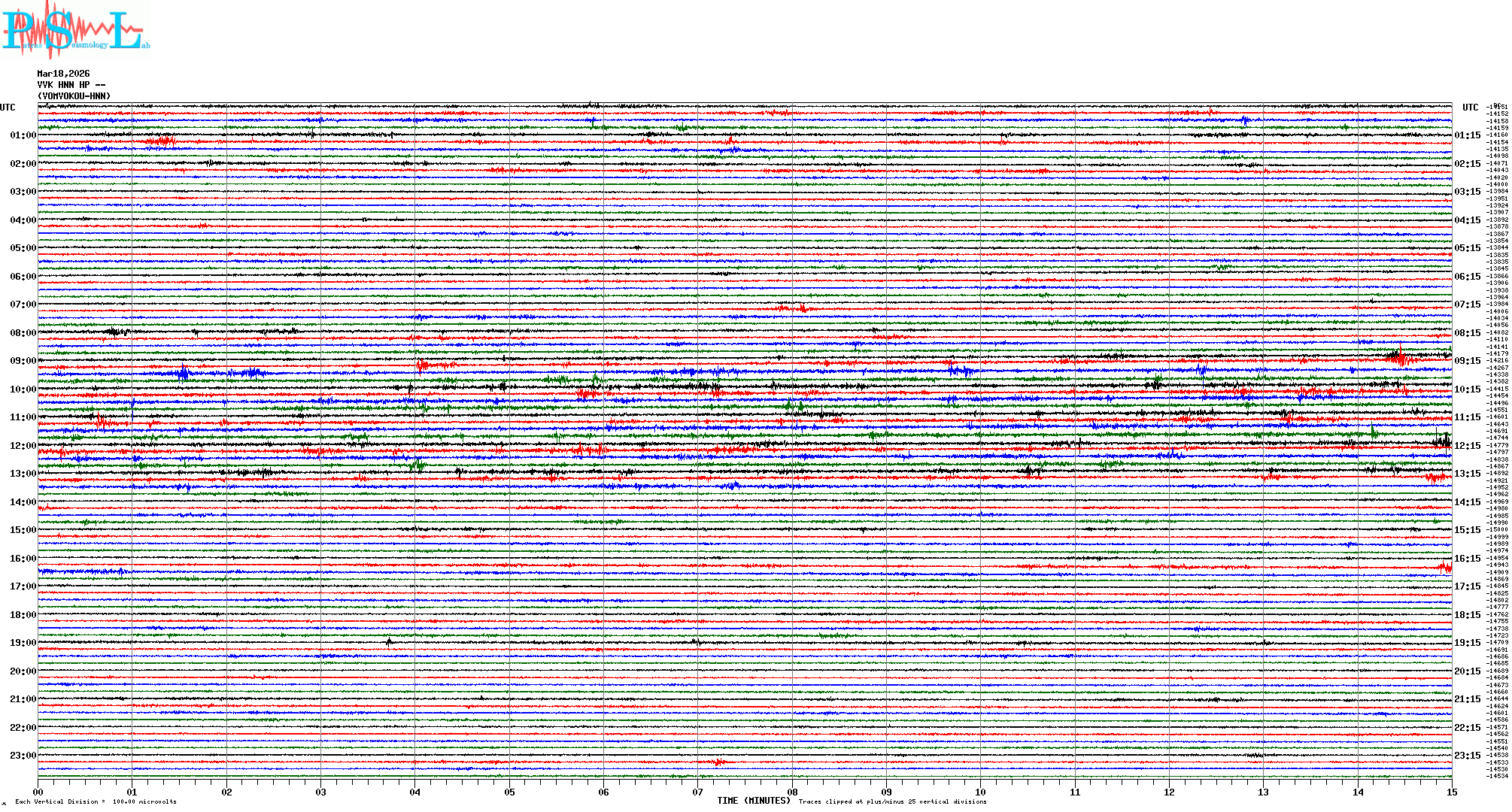Image resolution: width=1512 pixels, height=812 pixels.
Task: Click the Mar18,2026 date label
Action: (63, 74)
